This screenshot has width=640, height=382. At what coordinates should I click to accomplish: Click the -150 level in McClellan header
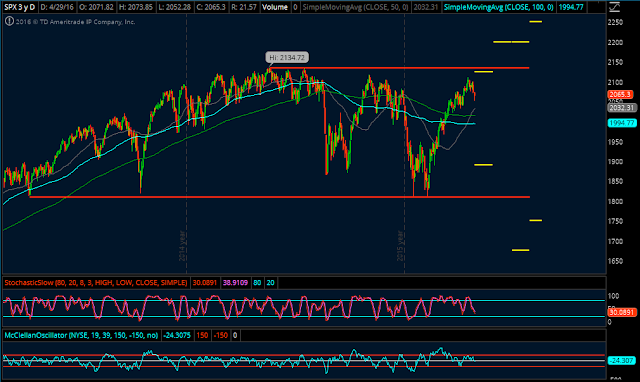tap(221, 335)
